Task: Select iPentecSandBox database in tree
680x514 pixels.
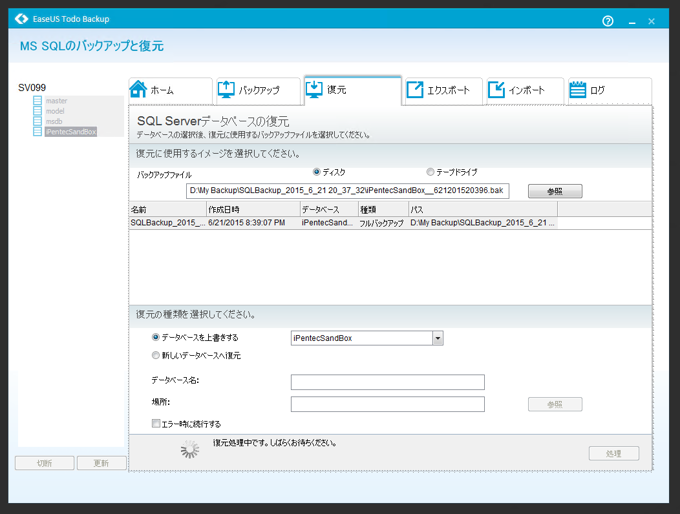Action: click(x=71, y=131)
